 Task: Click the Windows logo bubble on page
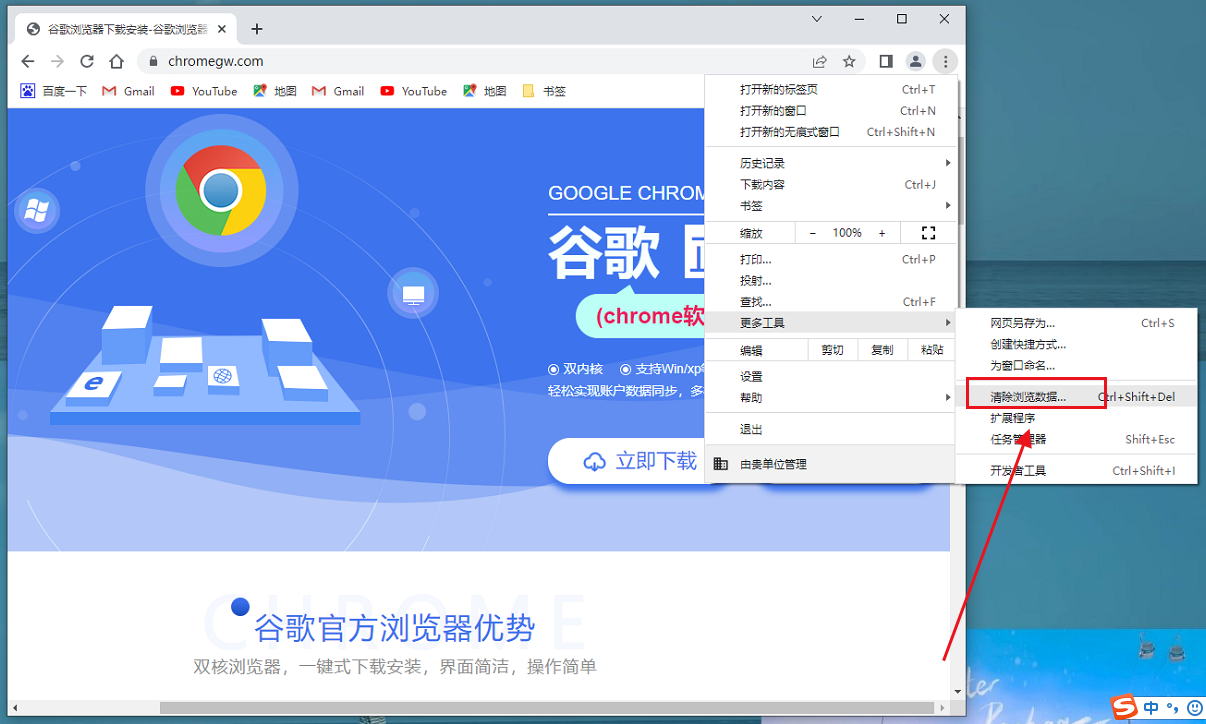(37, 210)
